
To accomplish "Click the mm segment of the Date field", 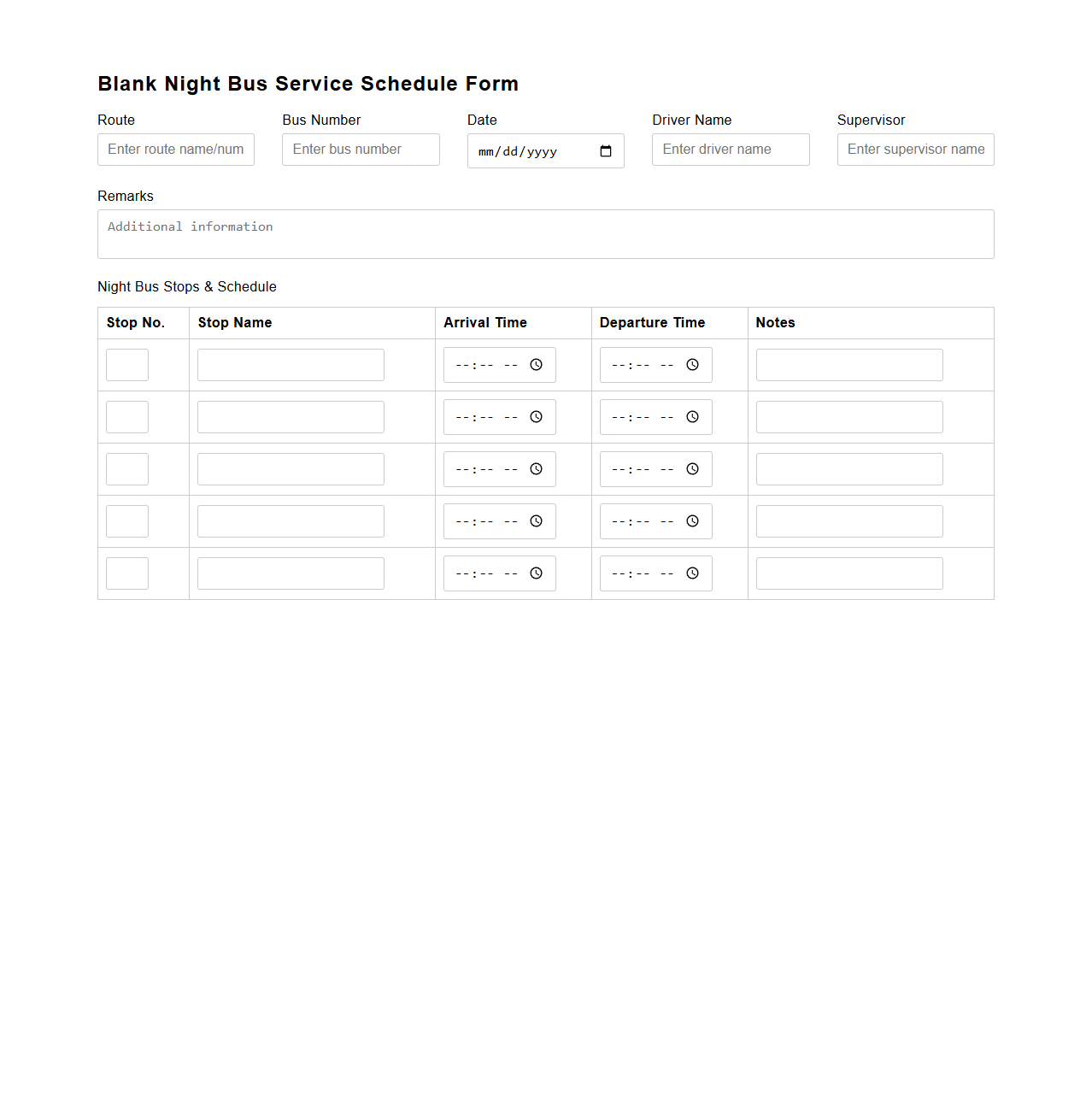I will tap(484, 151).
